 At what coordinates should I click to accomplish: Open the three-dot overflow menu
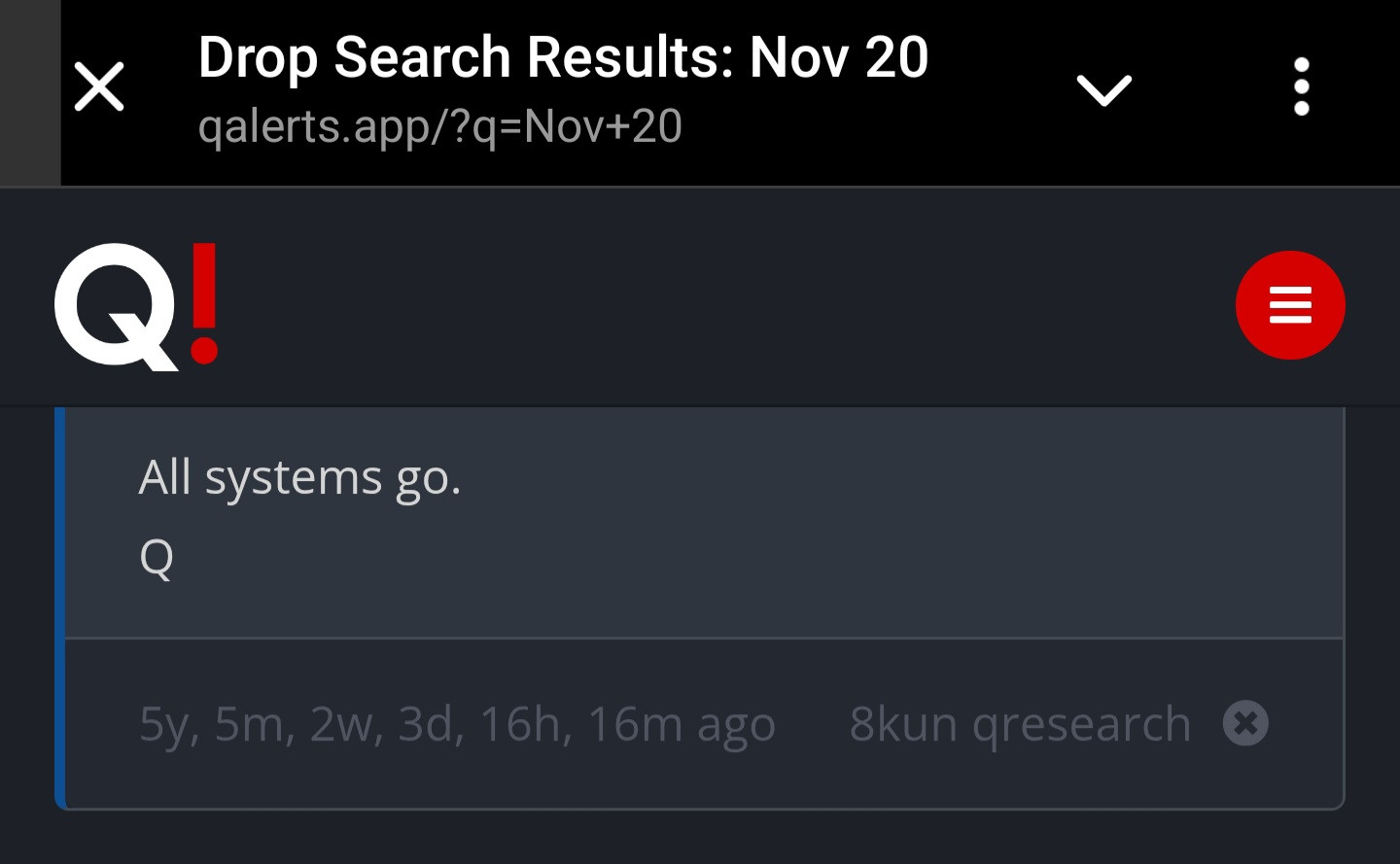[1301, 87]
